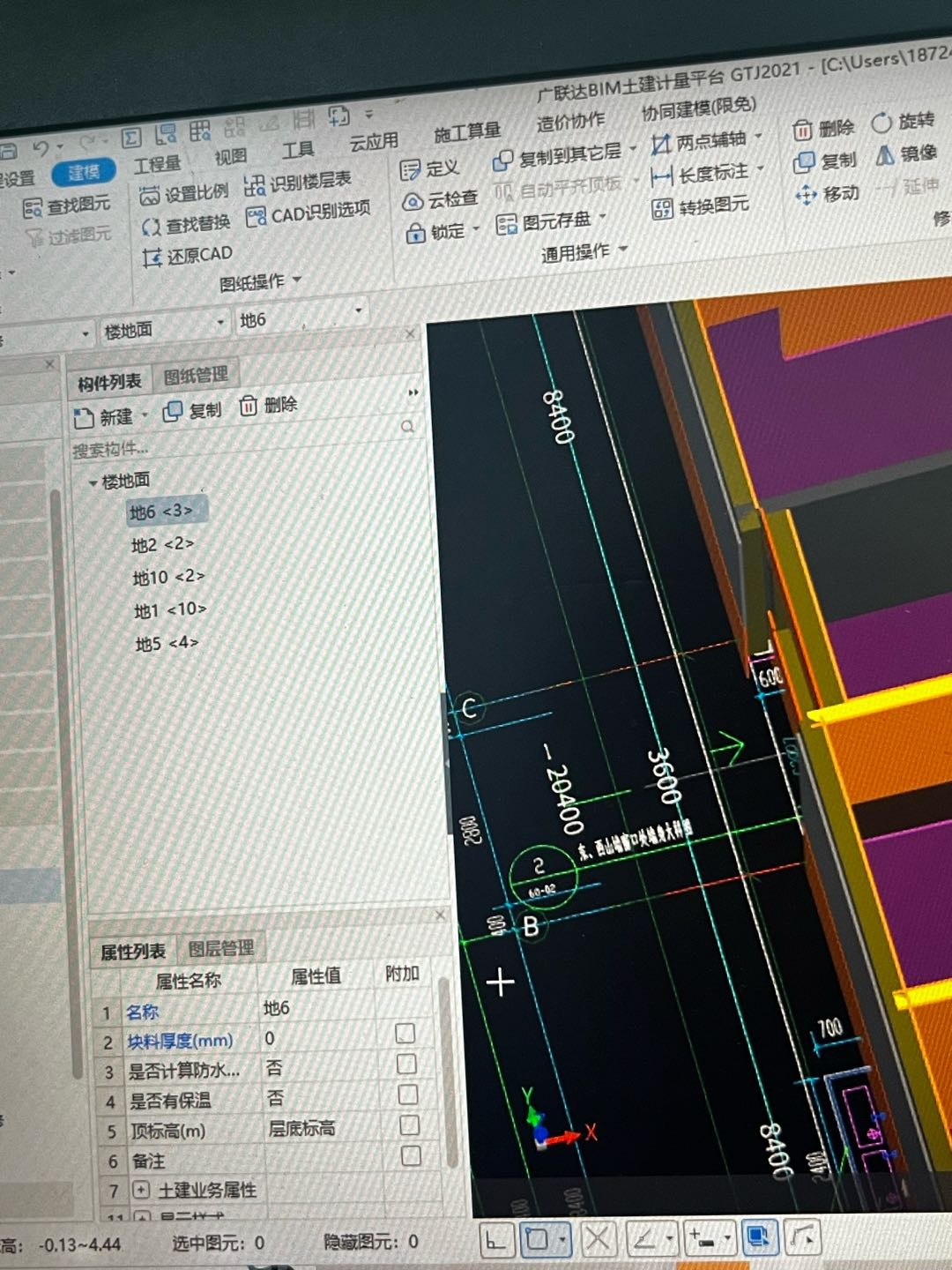Click the 锁定 lock icon
Image resolution: width=952 pixels, height=1270 pixels.
point(415,234)
